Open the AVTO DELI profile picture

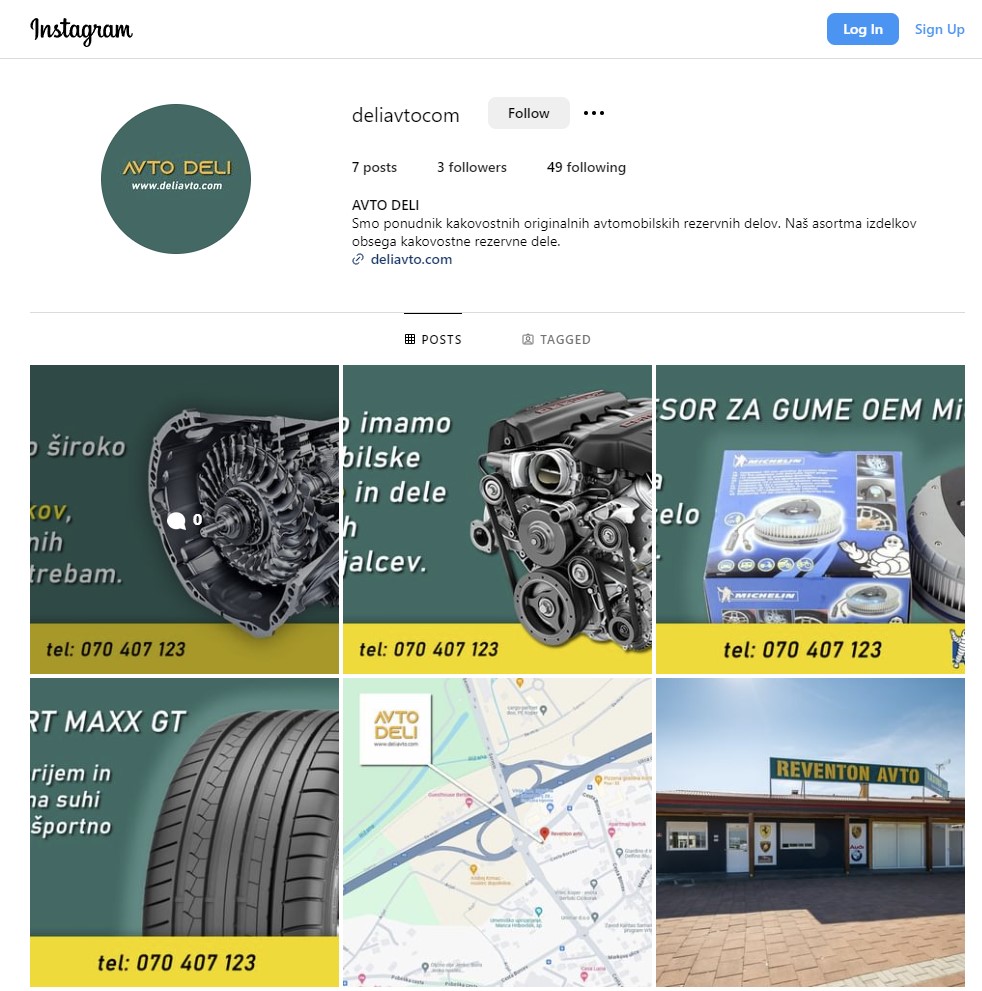(176, 179)
